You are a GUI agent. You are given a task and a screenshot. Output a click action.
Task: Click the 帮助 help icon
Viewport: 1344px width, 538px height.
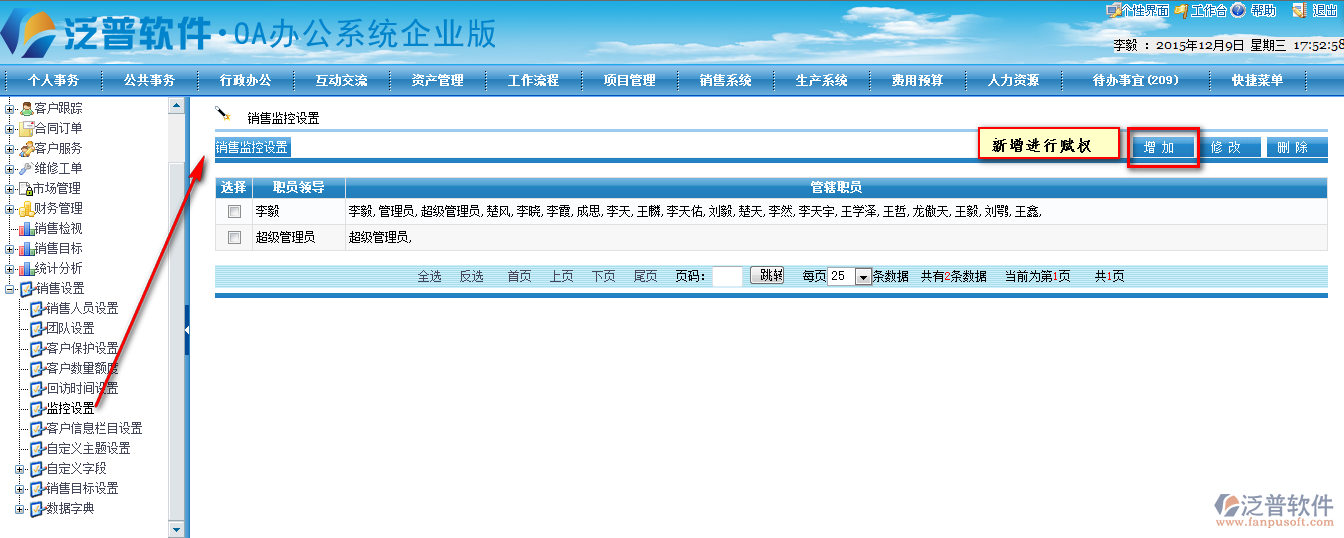1238,10
